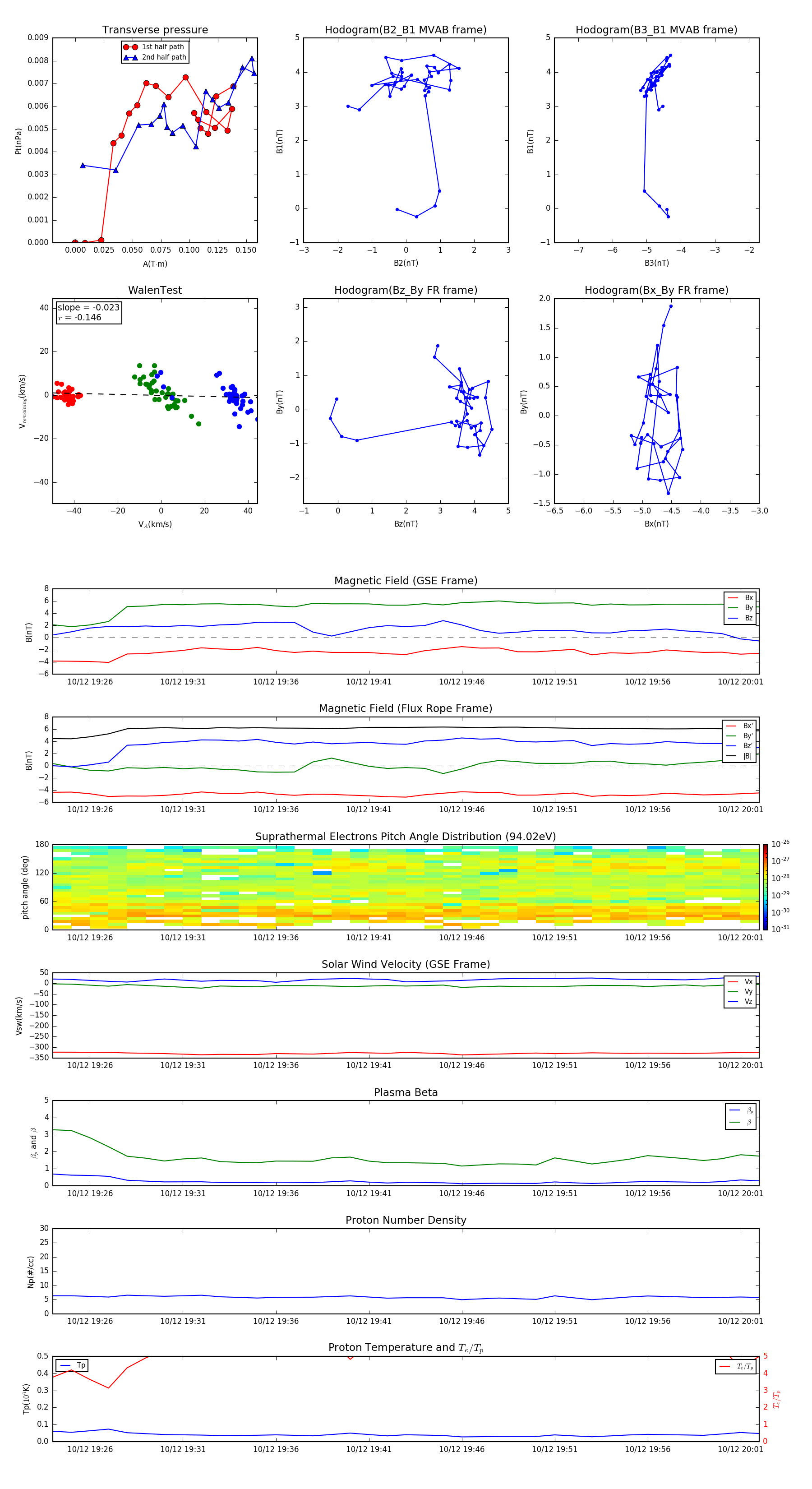Click the blue triangle marker for 2nd half path
Screen dimensions: 812x1489
(x=131, y=57)
